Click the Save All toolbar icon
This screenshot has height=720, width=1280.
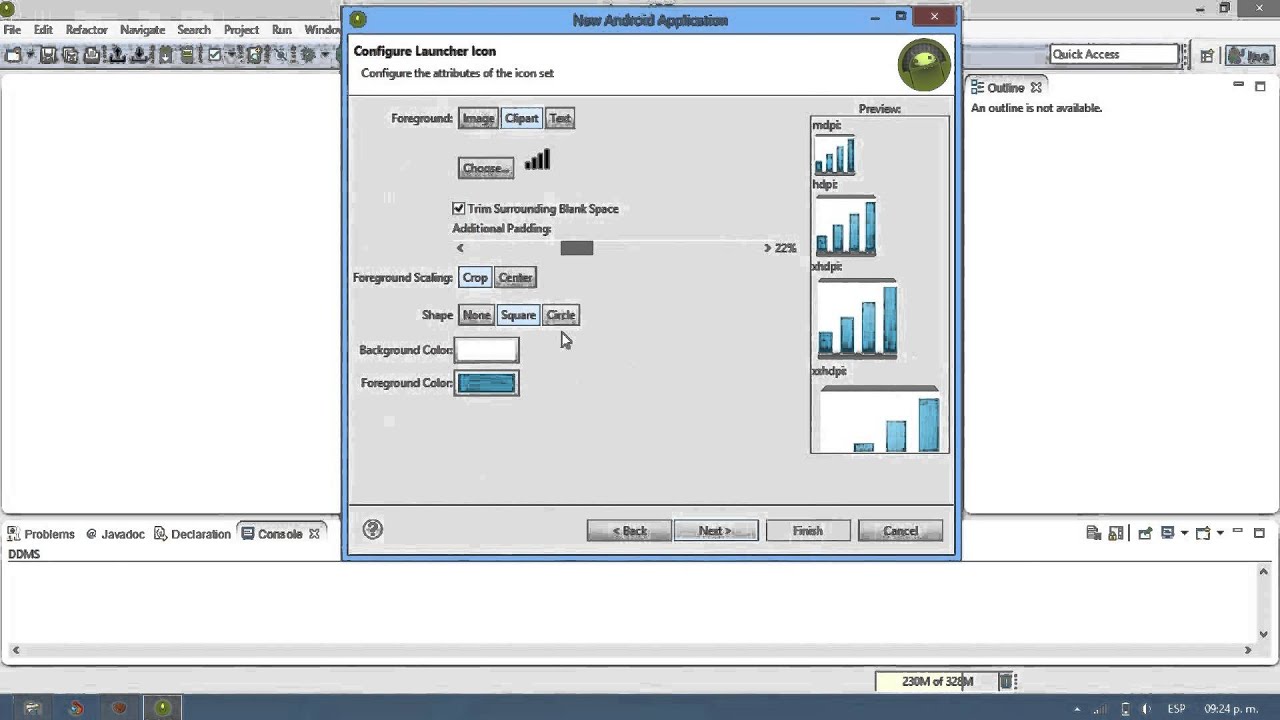(70, 55)
